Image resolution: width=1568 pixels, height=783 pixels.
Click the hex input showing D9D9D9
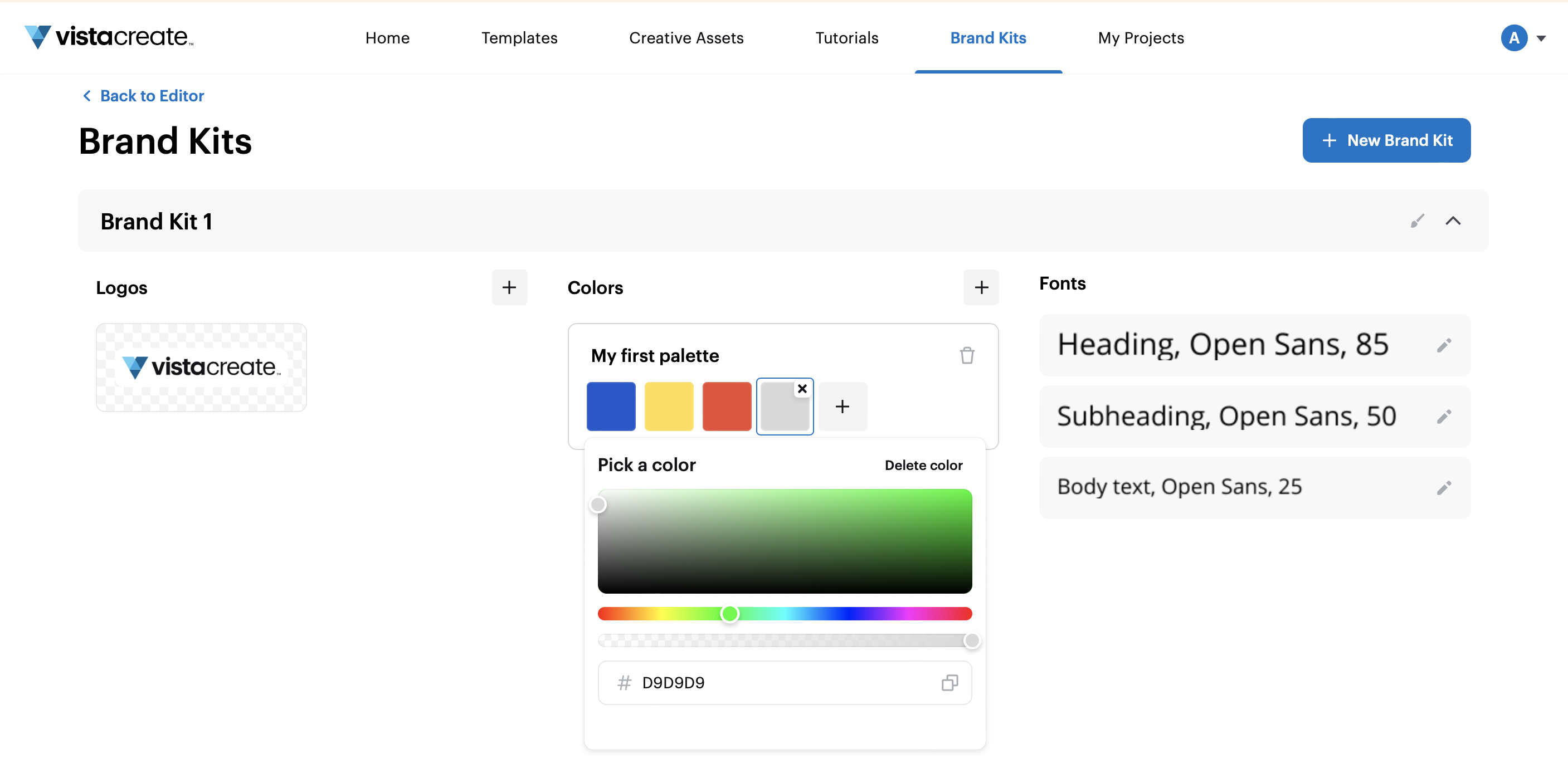(785, 683)
